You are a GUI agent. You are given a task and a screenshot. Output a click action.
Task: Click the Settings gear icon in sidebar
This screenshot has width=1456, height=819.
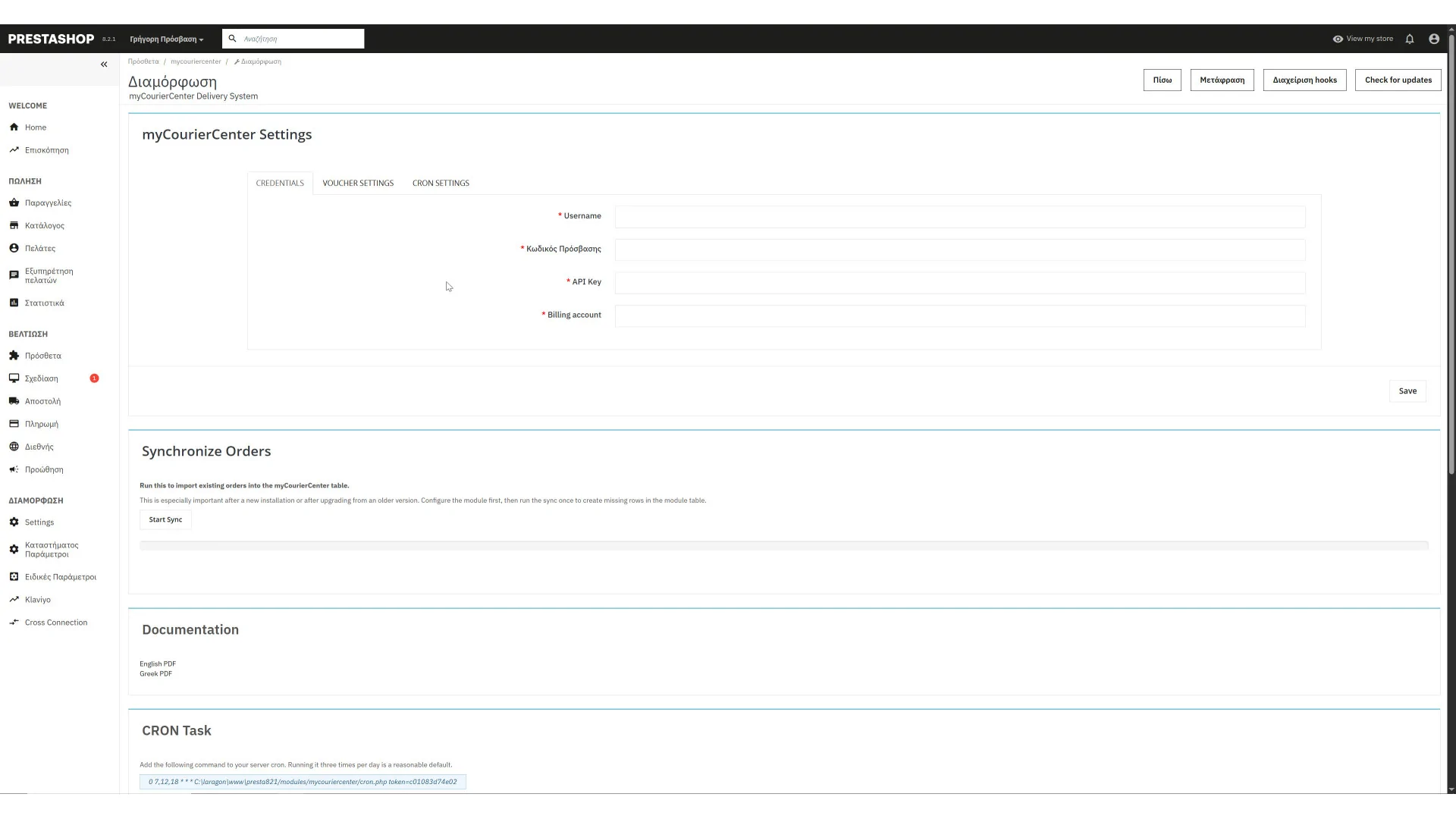(14, 522)
